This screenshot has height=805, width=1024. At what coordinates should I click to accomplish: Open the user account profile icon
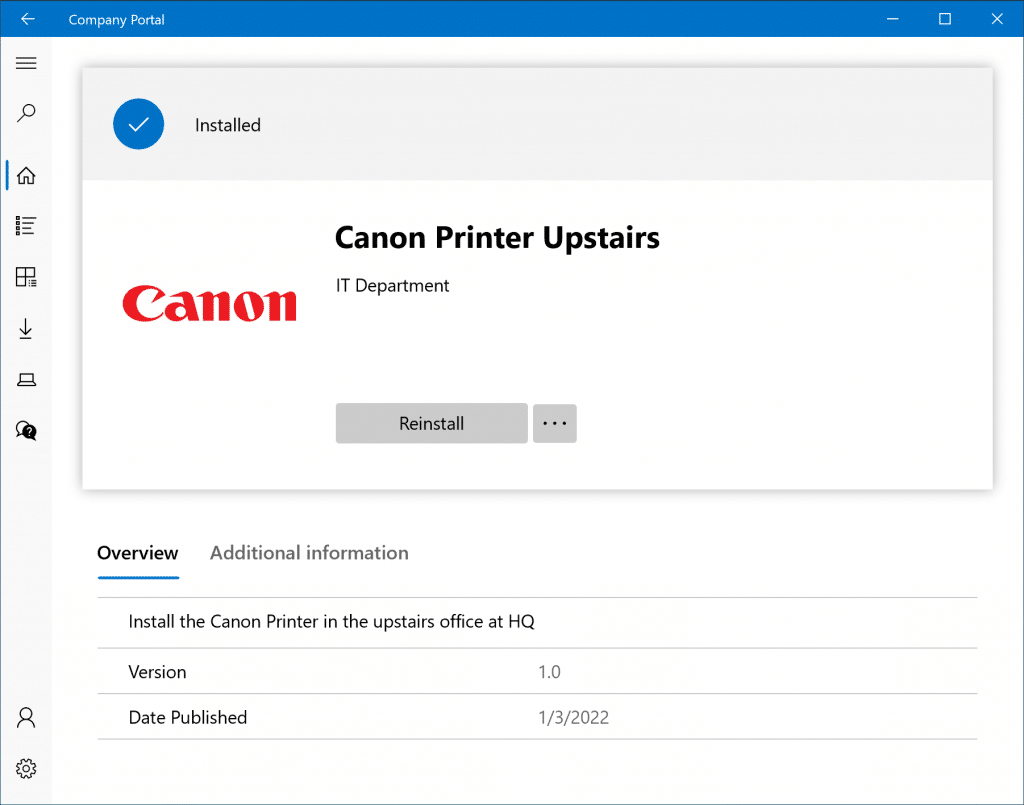point(27,717)
